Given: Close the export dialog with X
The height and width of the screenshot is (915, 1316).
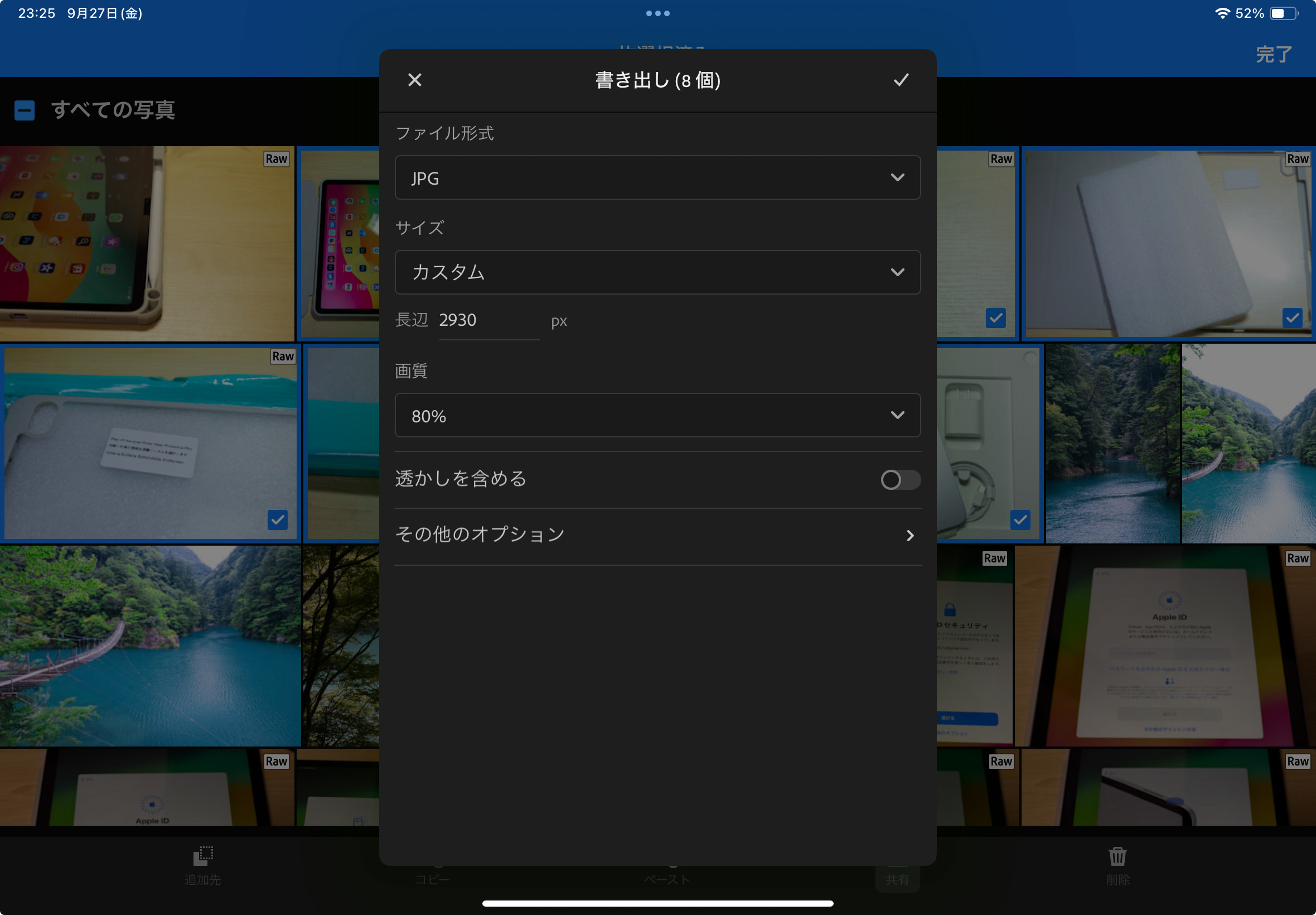Looking at the screenshot, I should [415, 80].
